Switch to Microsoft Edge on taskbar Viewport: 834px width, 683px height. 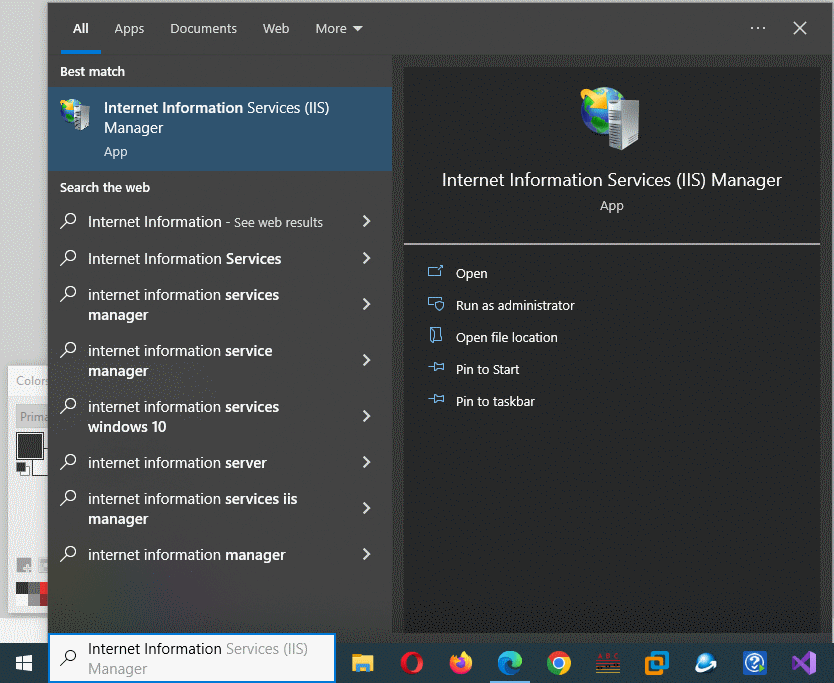[x=510, y=663]
